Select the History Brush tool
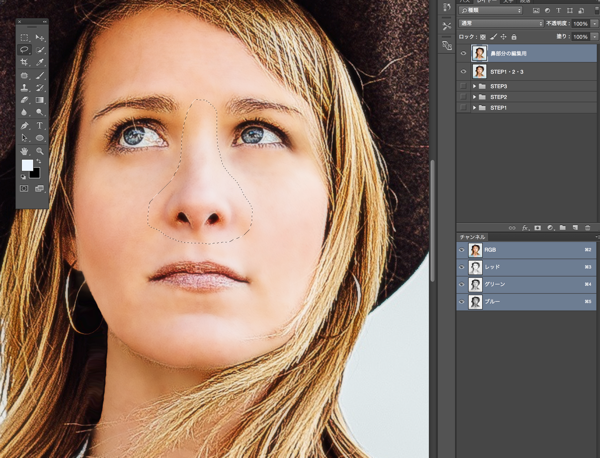The width and height of the screenshot is (600, 458). 40,88
